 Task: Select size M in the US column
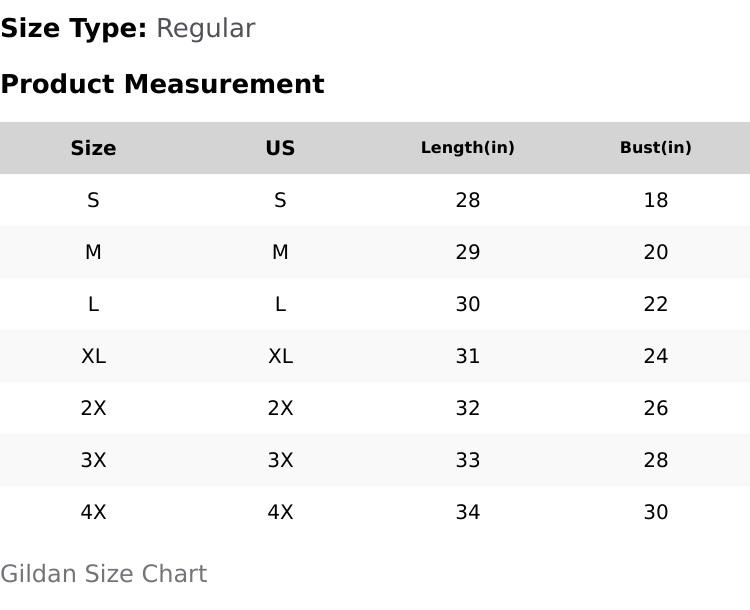[280, 252]
